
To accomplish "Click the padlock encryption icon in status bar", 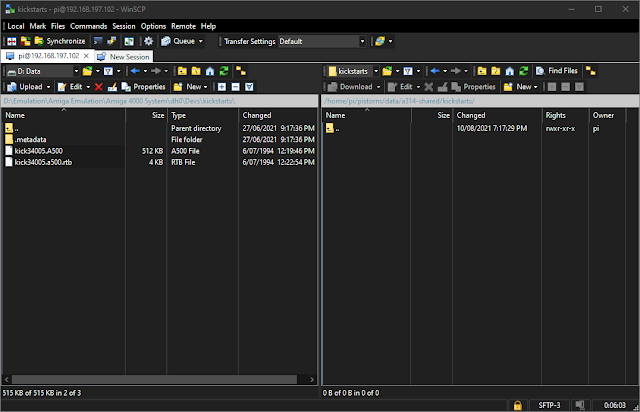I will pos(518,405).
